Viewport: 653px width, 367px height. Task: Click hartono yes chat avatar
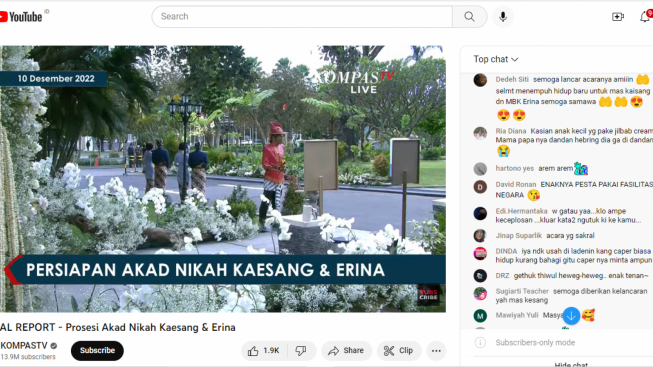(480, 169)
